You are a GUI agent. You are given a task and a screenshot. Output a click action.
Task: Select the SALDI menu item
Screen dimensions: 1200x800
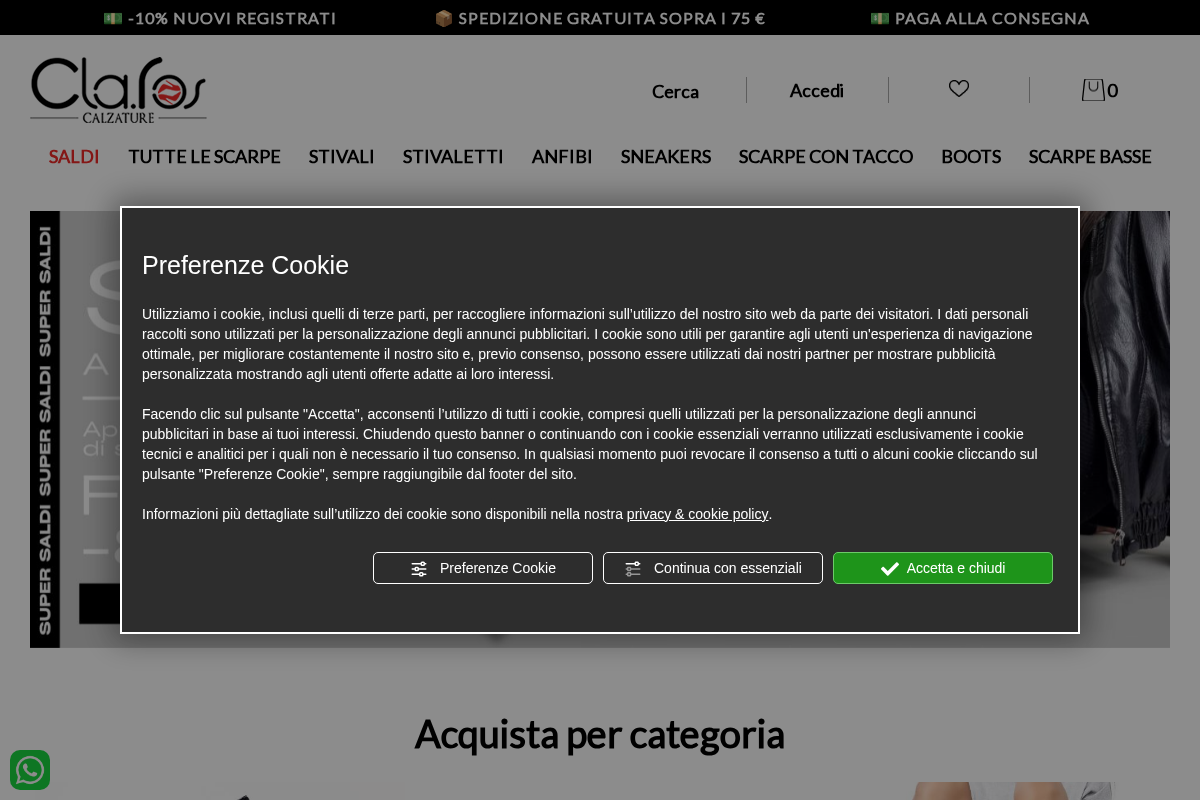coord(73,156)
